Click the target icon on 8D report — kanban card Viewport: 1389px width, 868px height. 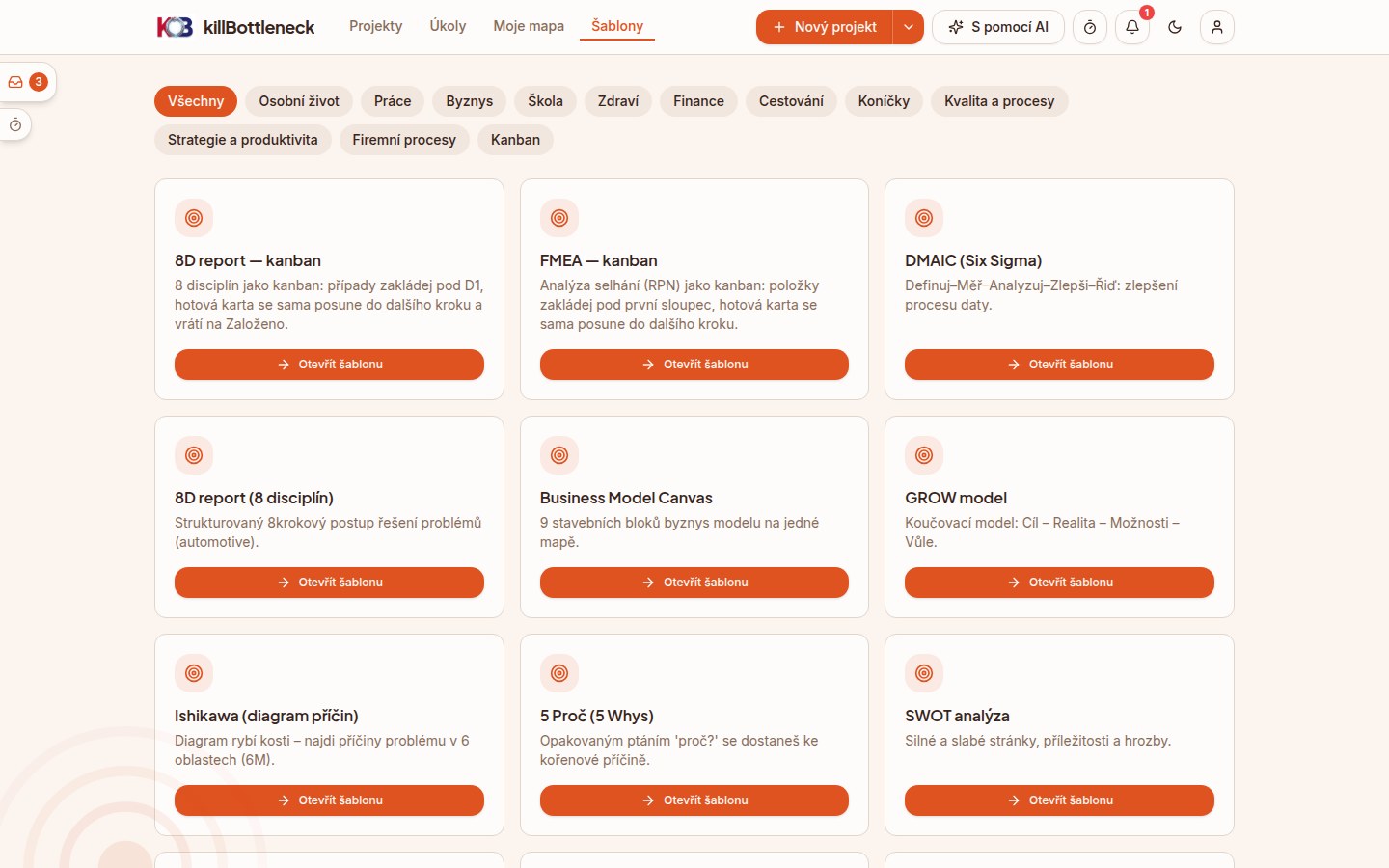(194, 218)
